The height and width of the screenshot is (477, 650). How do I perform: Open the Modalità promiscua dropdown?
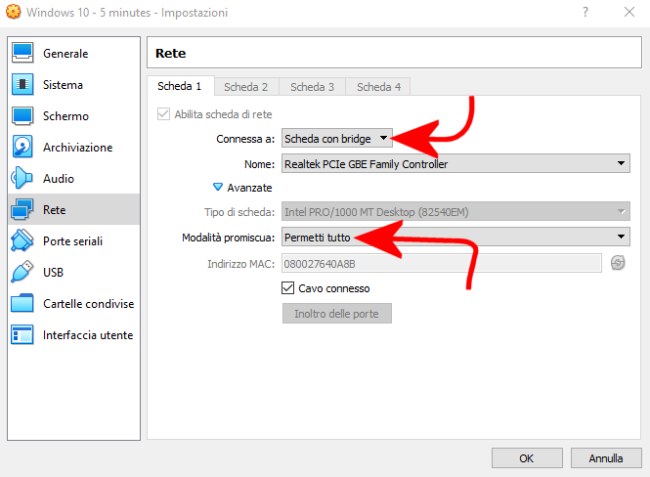click(456, 237)
